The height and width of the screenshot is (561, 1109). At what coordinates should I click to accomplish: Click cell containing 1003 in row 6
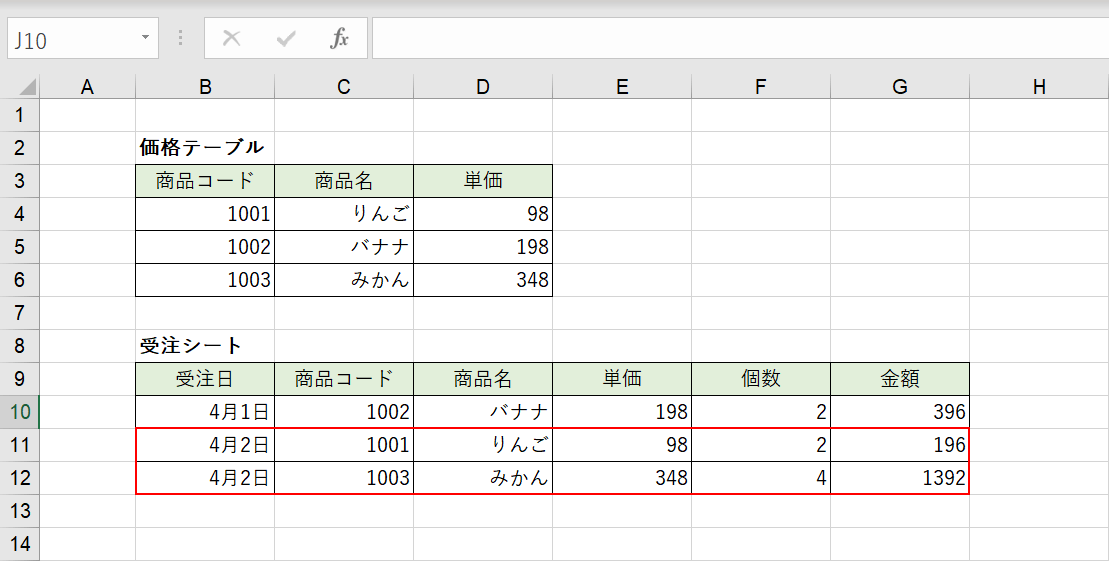pyautogui.click(x=205, y=279)
